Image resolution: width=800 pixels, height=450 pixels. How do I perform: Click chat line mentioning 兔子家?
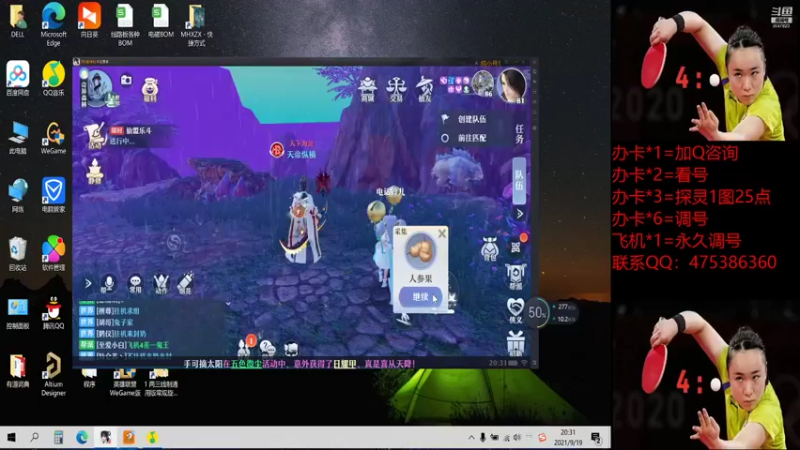click(106, 322)
